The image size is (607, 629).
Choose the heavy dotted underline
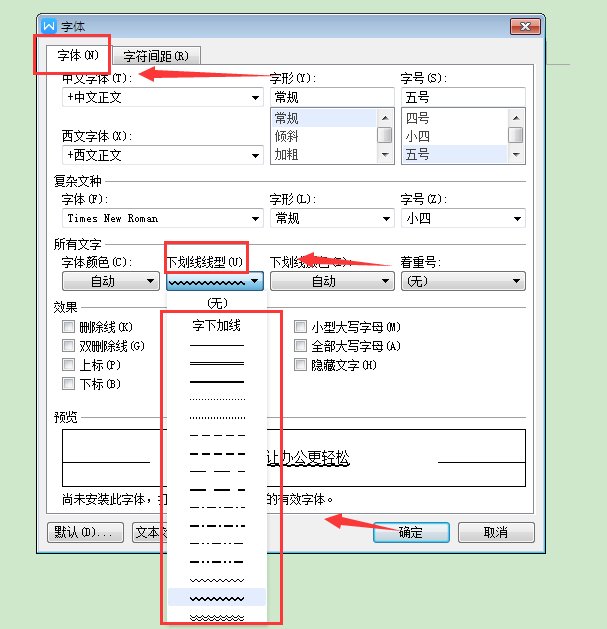(217, 418)
